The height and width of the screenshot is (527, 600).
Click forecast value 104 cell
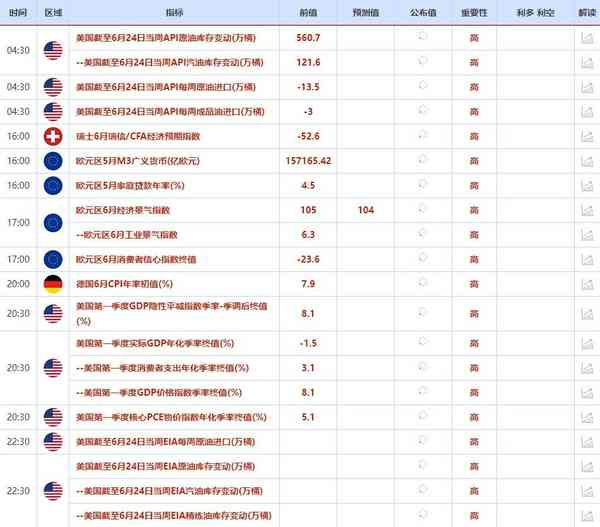pyautogui.click(x=366, y=210)
